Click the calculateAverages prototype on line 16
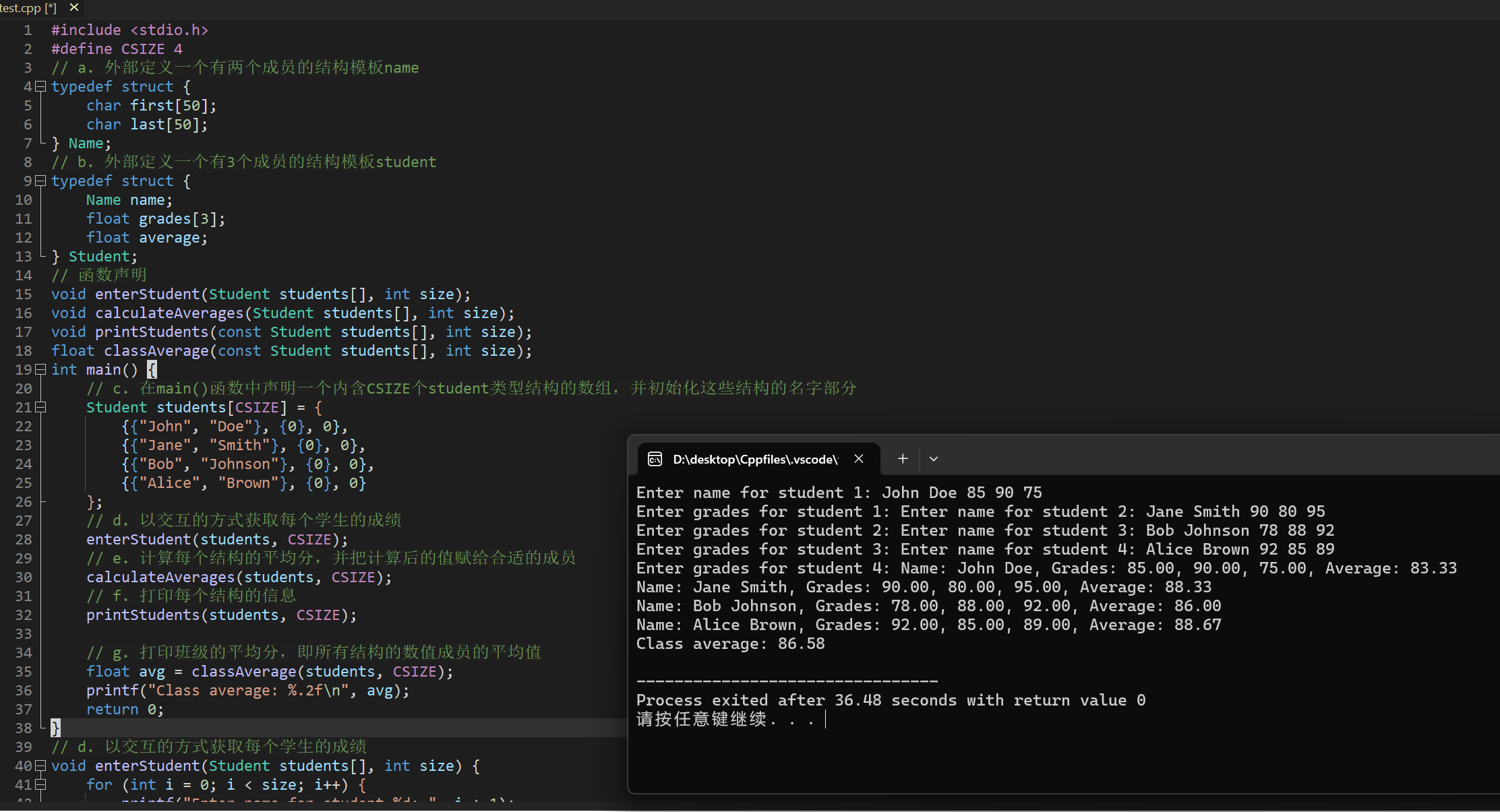 point(283,313)
